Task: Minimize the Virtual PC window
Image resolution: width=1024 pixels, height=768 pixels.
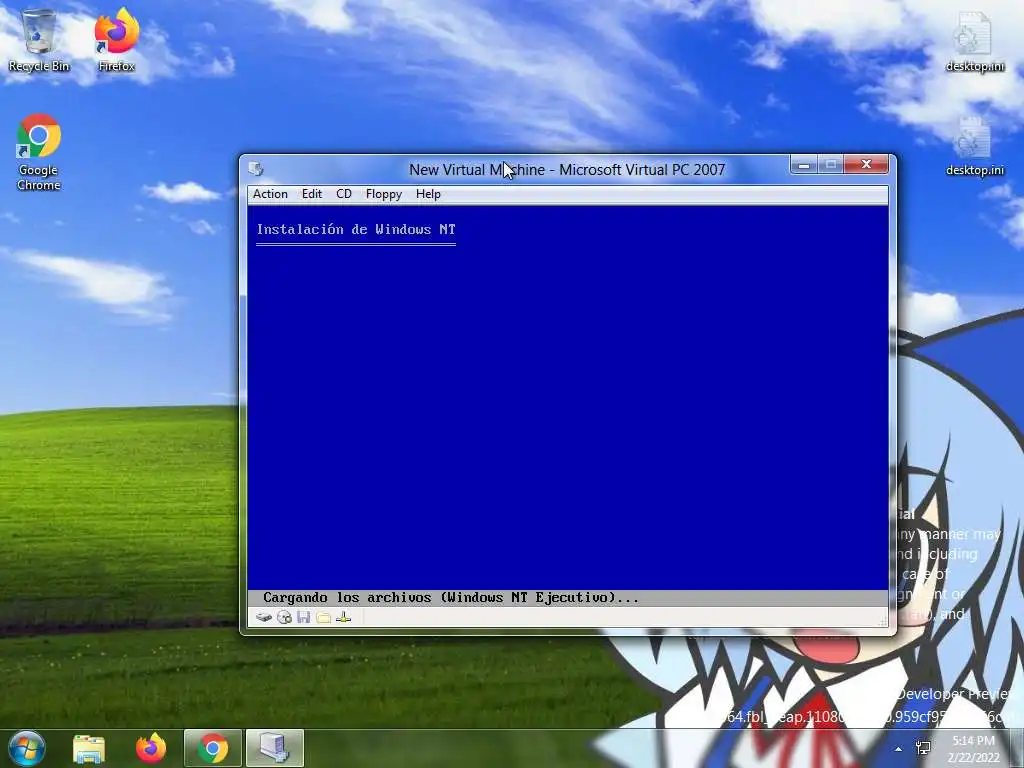Action: coord(804,165)
